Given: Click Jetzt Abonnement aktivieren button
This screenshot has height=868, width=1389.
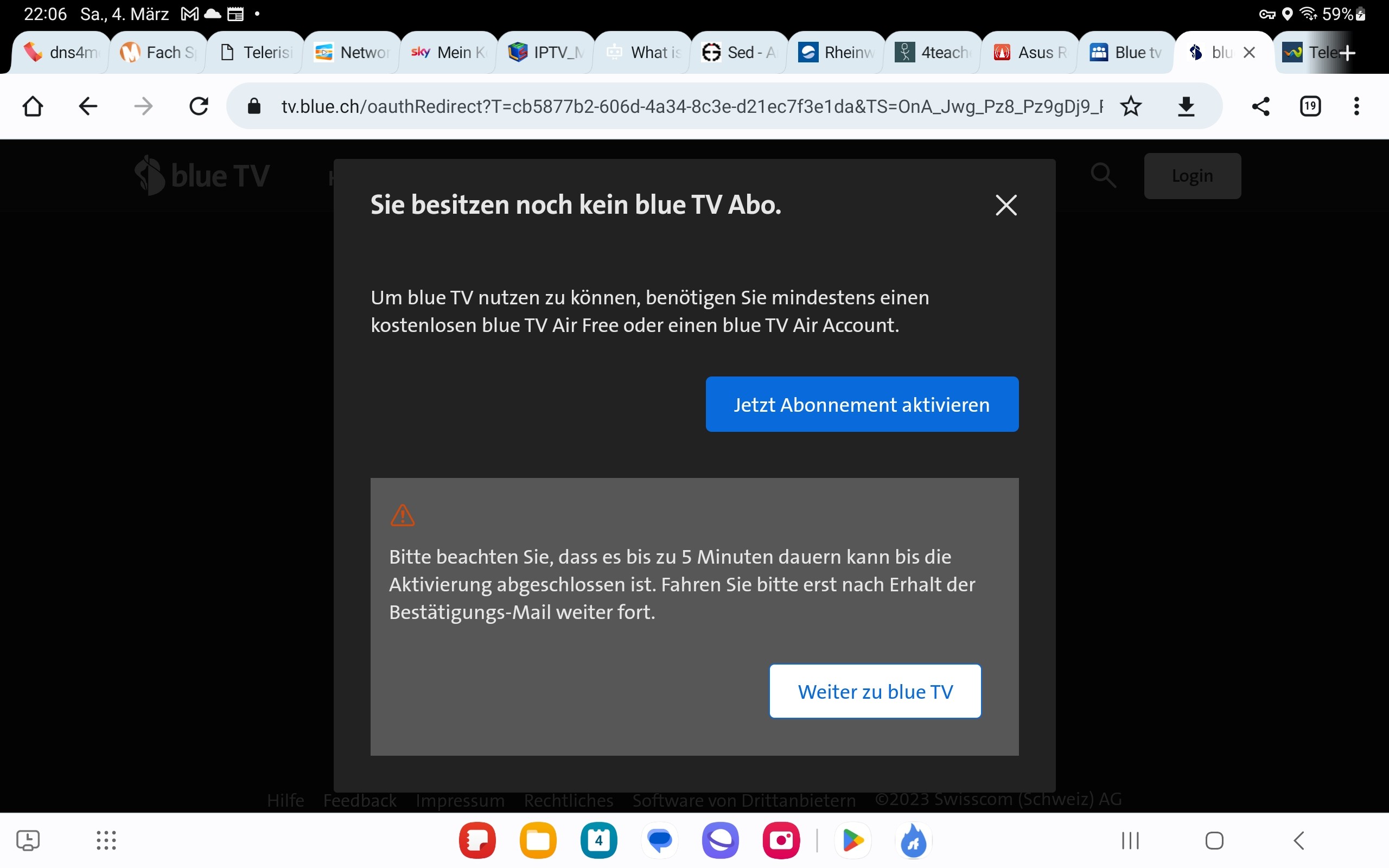Looking at the screenshot, I should 862,404.
